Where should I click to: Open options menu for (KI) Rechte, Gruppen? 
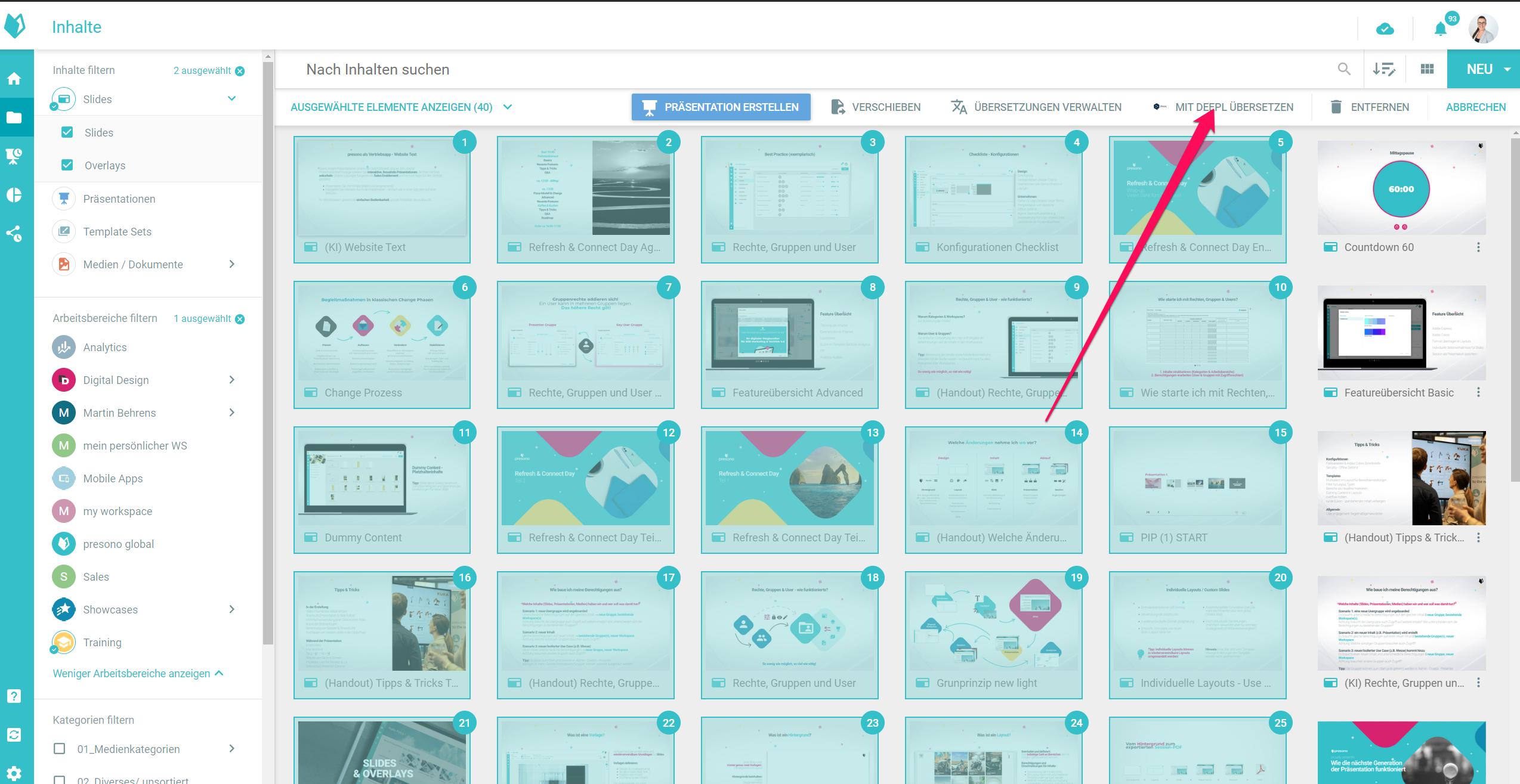(1478, 683)
